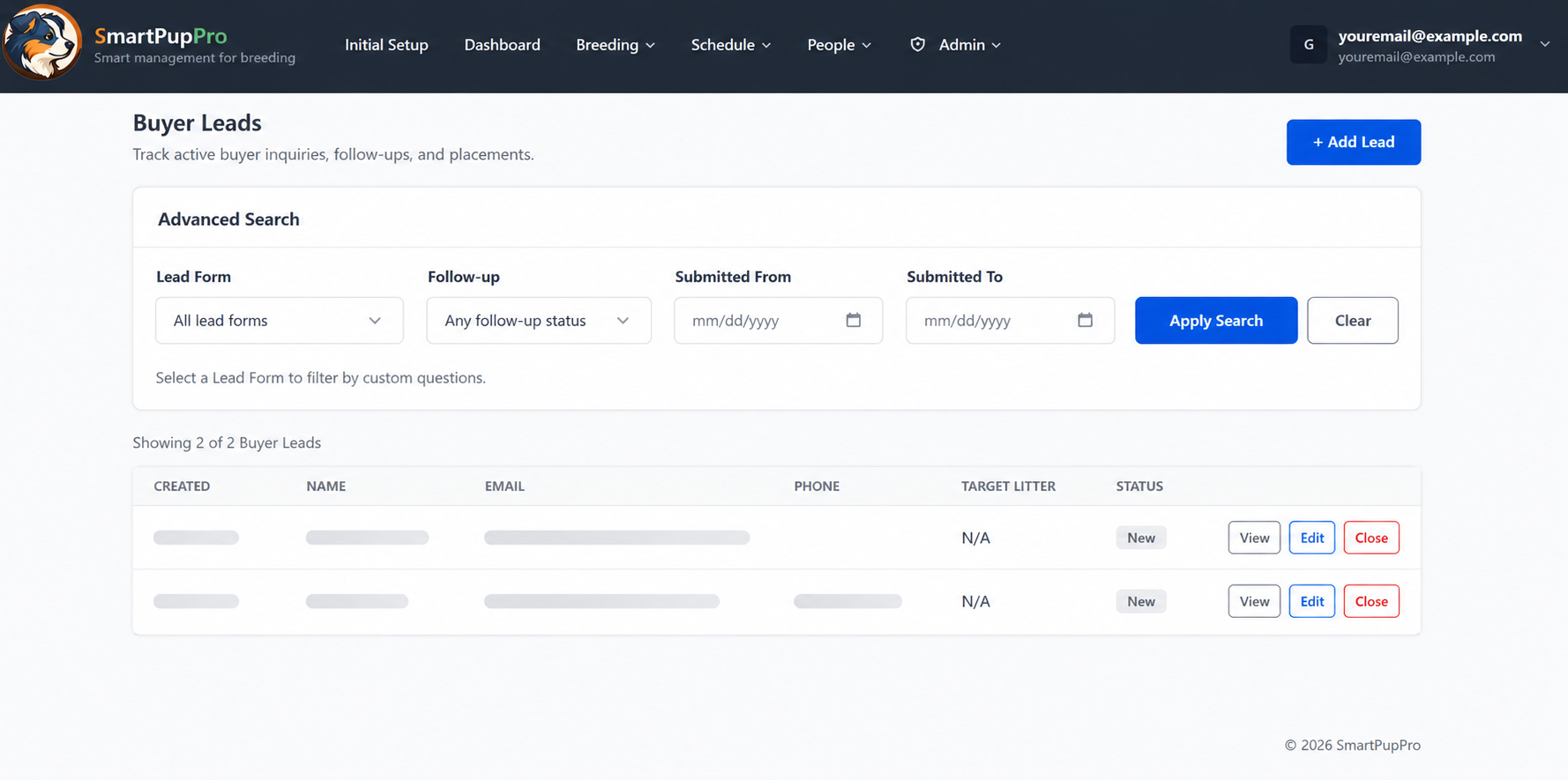Image resolution: width=1568 pixels, height=780 pixels.
Task: Focus the Submitted To date field
Action: click(1010, 321)
